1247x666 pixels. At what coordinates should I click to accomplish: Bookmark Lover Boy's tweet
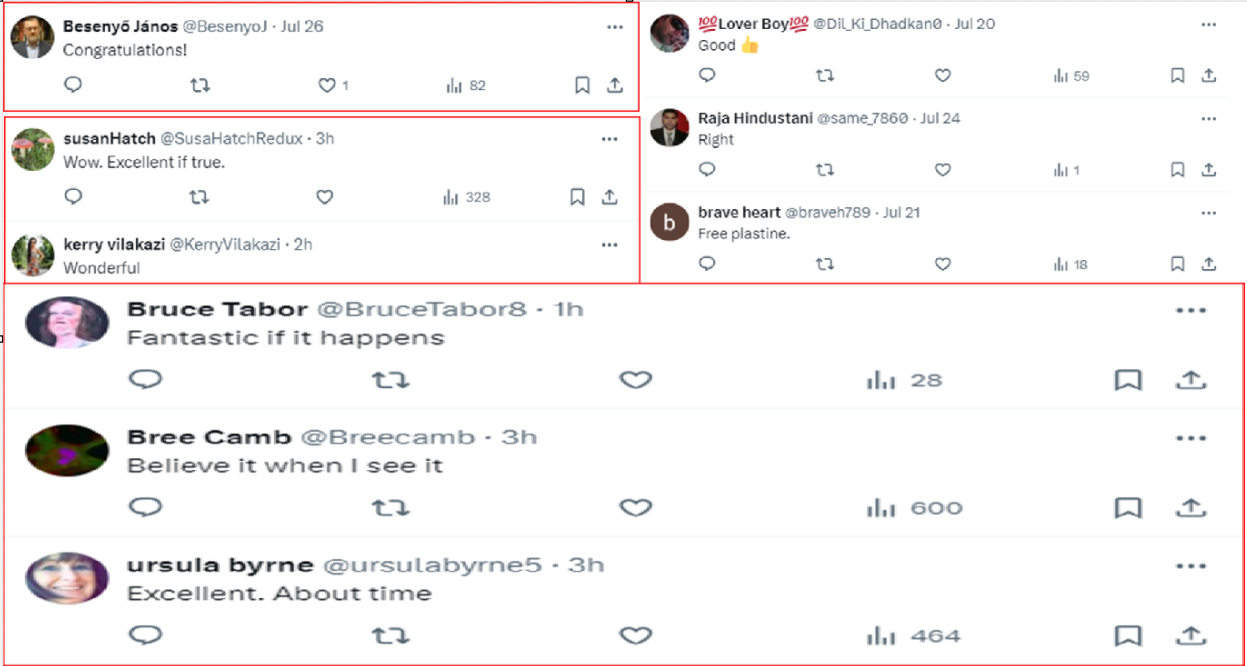pos(1177,75)
